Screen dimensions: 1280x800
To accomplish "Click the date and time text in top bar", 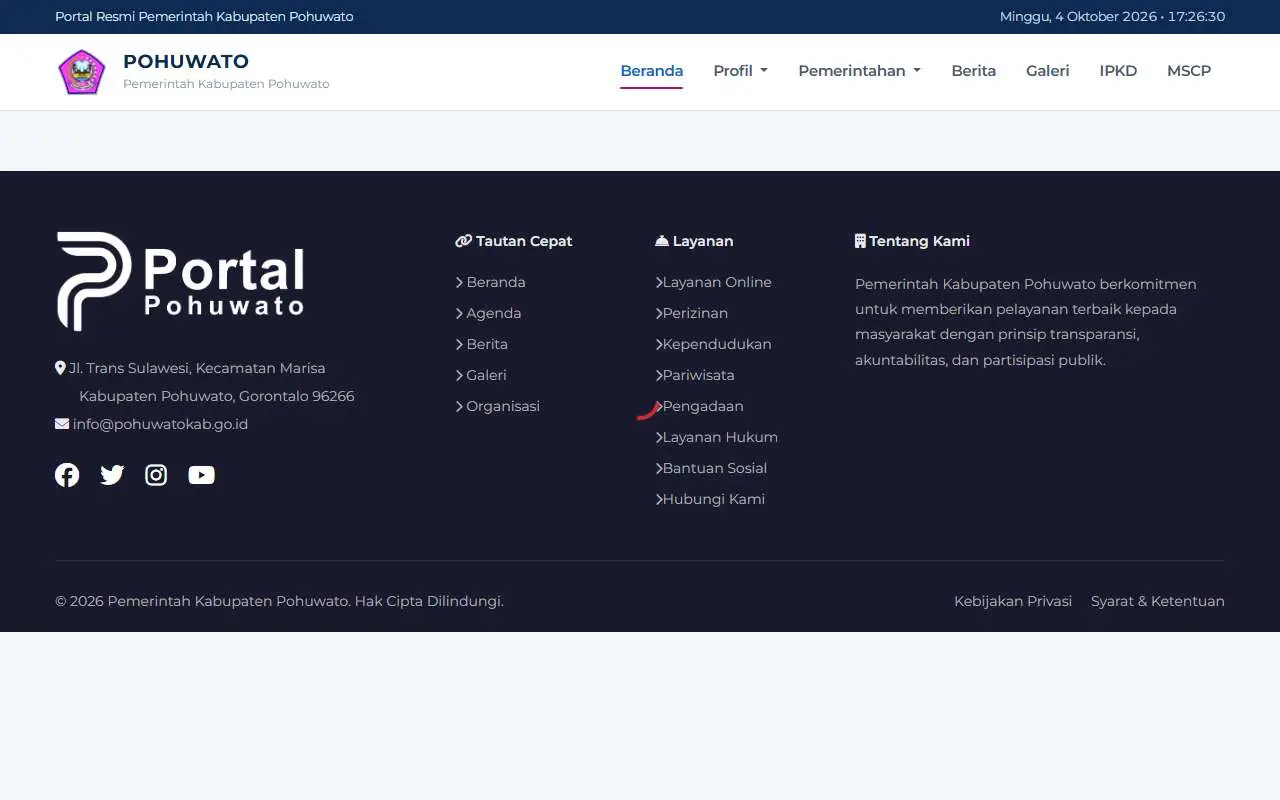I will click(1112, 17).
